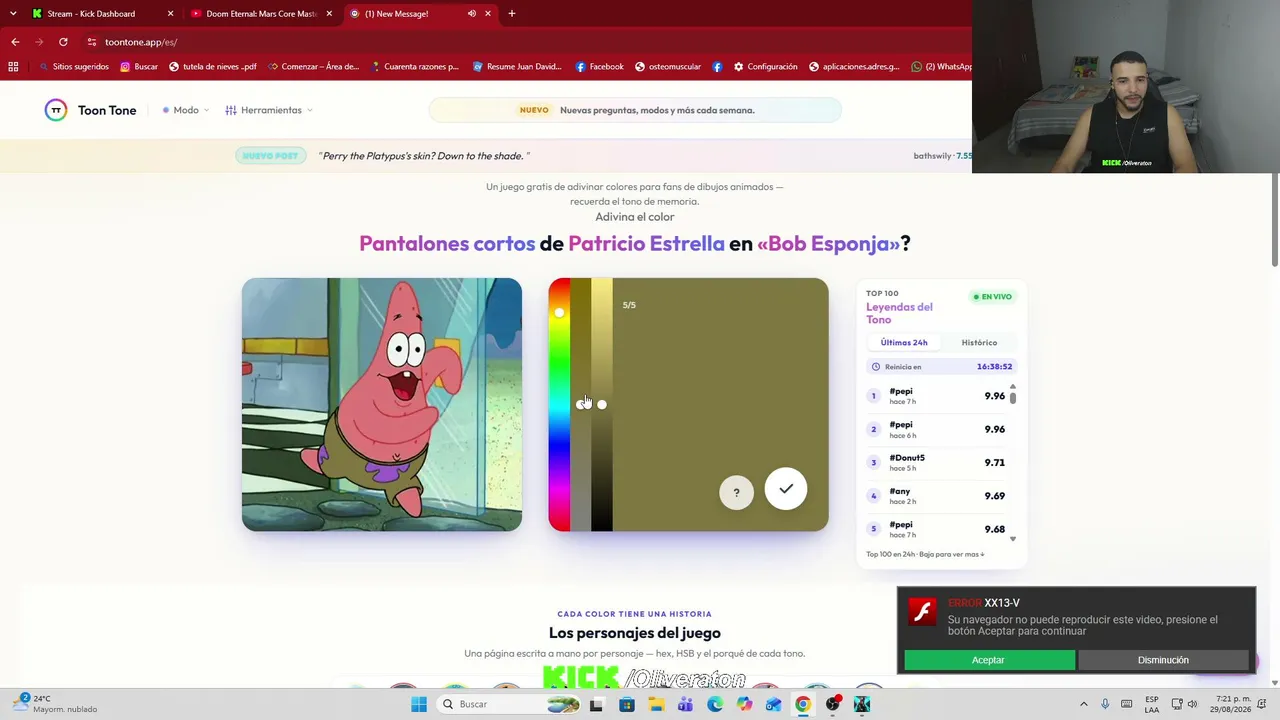Mute the audio on the New Message tab
The height and width of the screenshot is (720, 1280).
472,14
